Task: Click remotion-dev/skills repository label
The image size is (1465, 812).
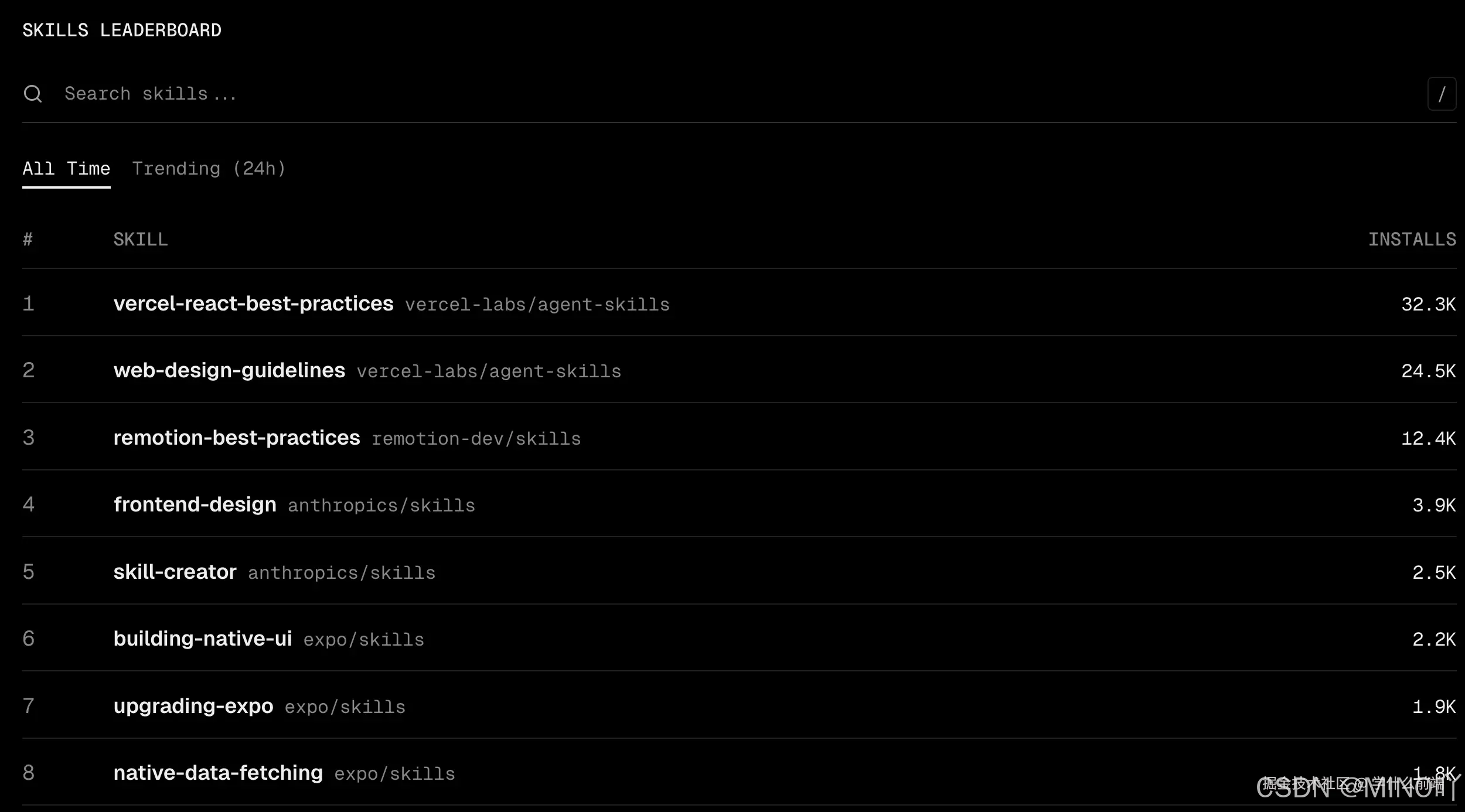Action: point(476,439)
